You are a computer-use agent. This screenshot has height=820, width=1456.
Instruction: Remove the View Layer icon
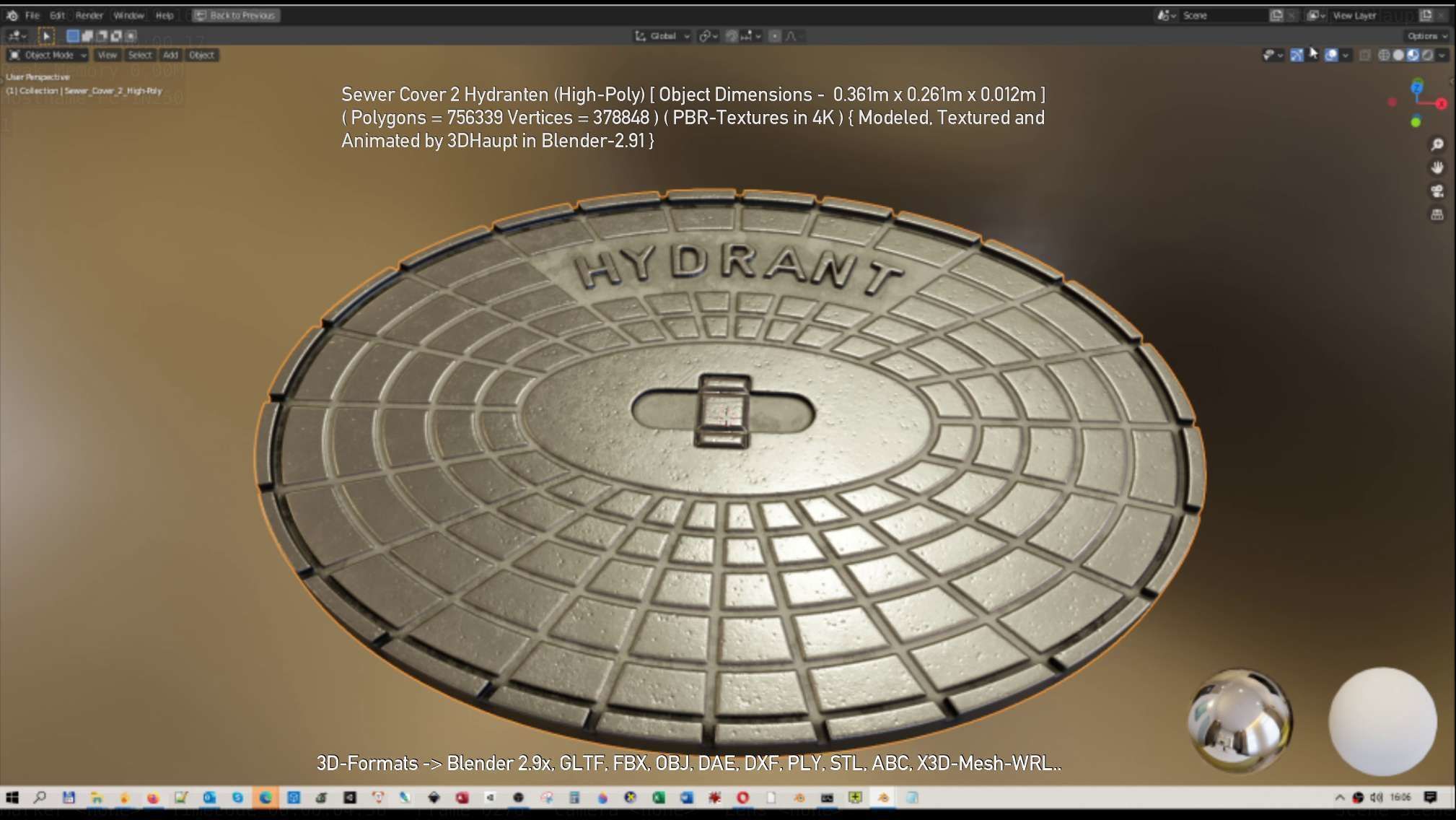click(1441, 15)
